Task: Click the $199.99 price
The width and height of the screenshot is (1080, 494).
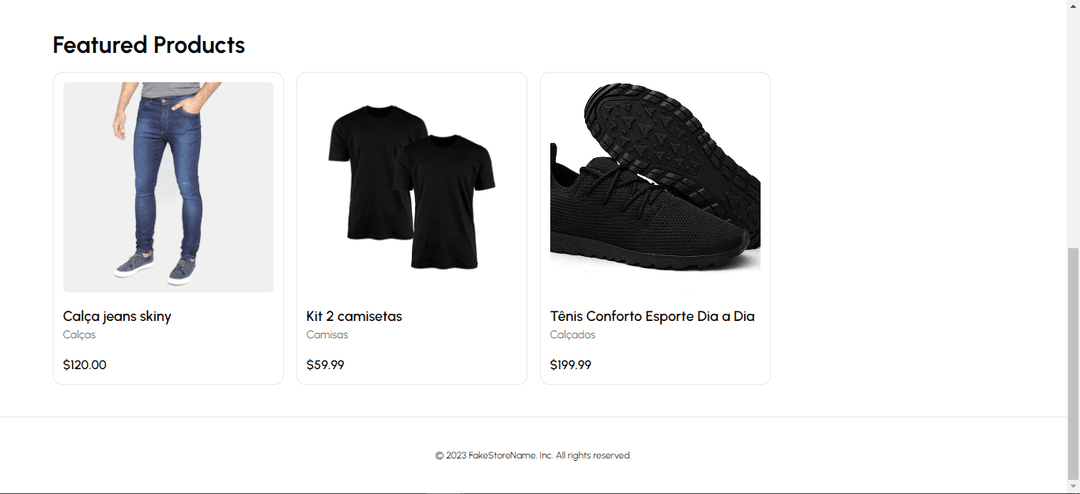Action: [570, 365]
